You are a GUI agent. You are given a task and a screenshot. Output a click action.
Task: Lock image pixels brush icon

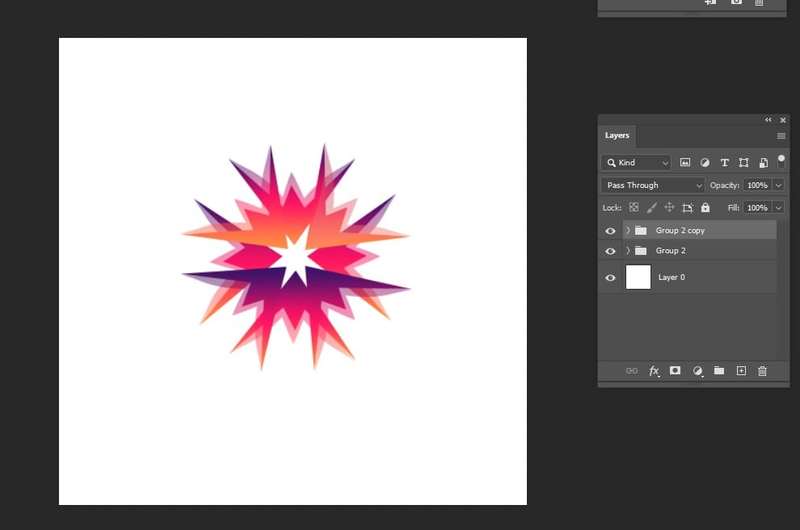(x=652, y=207)
